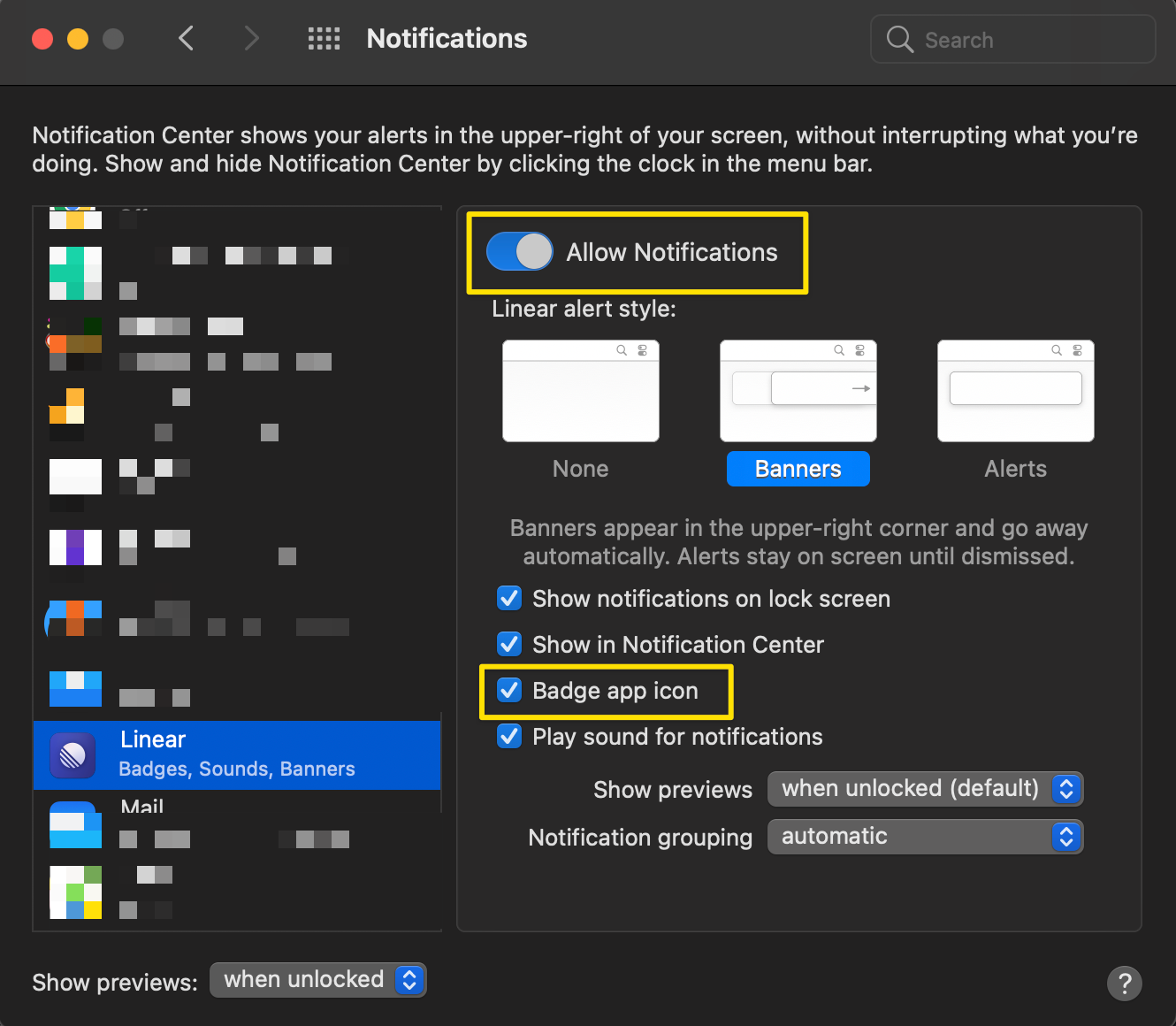Select the Linear app icon in sidebar
Image resolution: width=1176 pixels, height=1026 pixels.
pyautogui.click(x=74, y=754)
